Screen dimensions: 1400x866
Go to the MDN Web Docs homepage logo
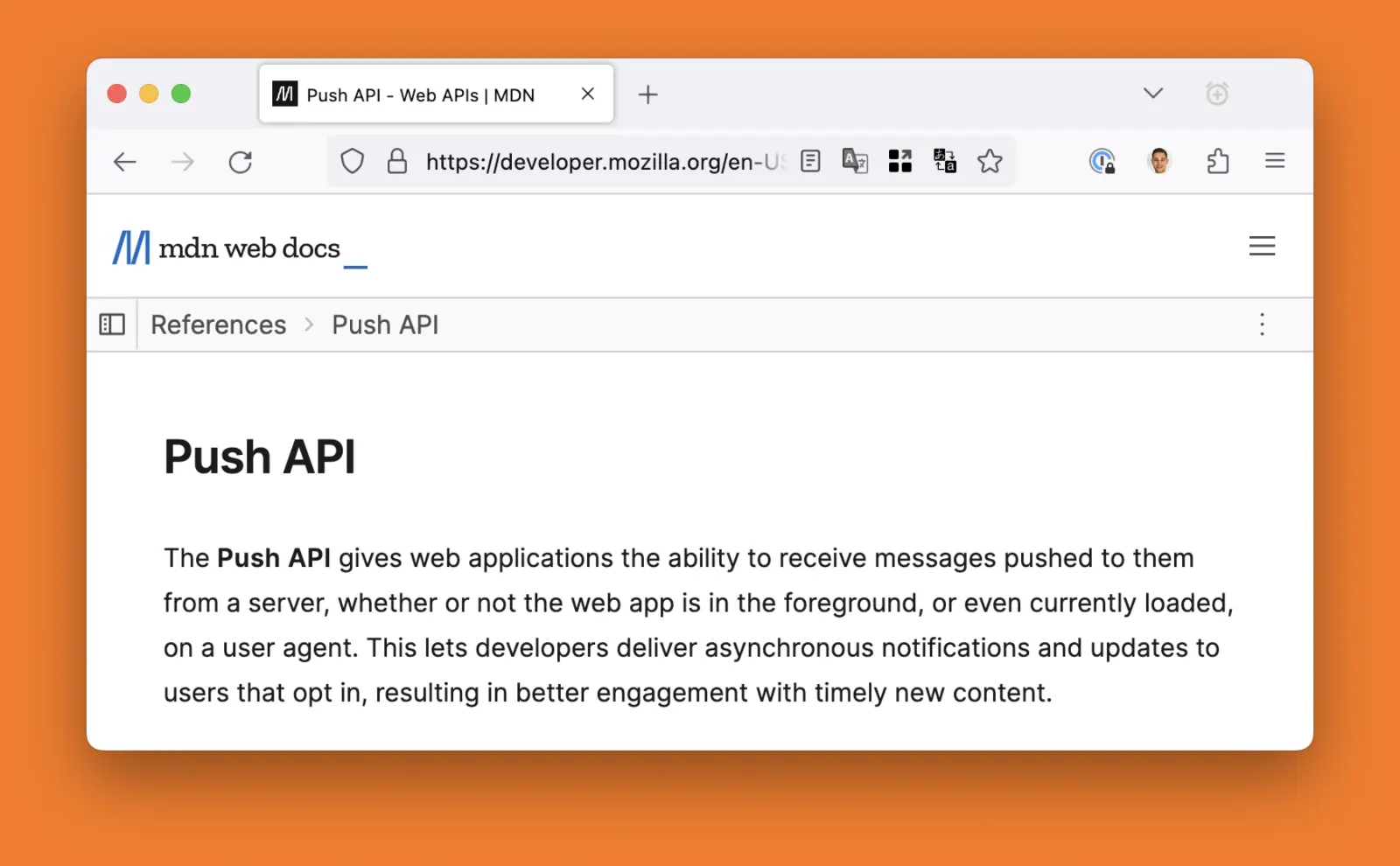[x=236, y=248]
